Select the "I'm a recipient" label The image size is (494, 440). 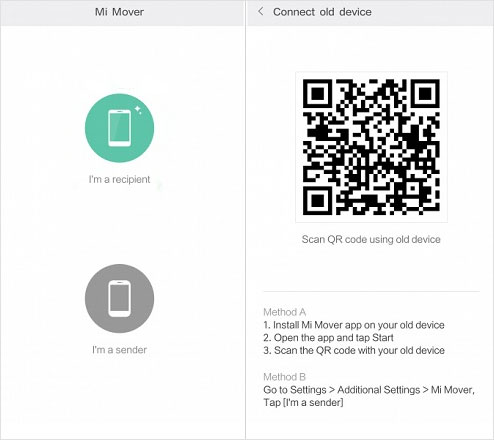[119, 179]
